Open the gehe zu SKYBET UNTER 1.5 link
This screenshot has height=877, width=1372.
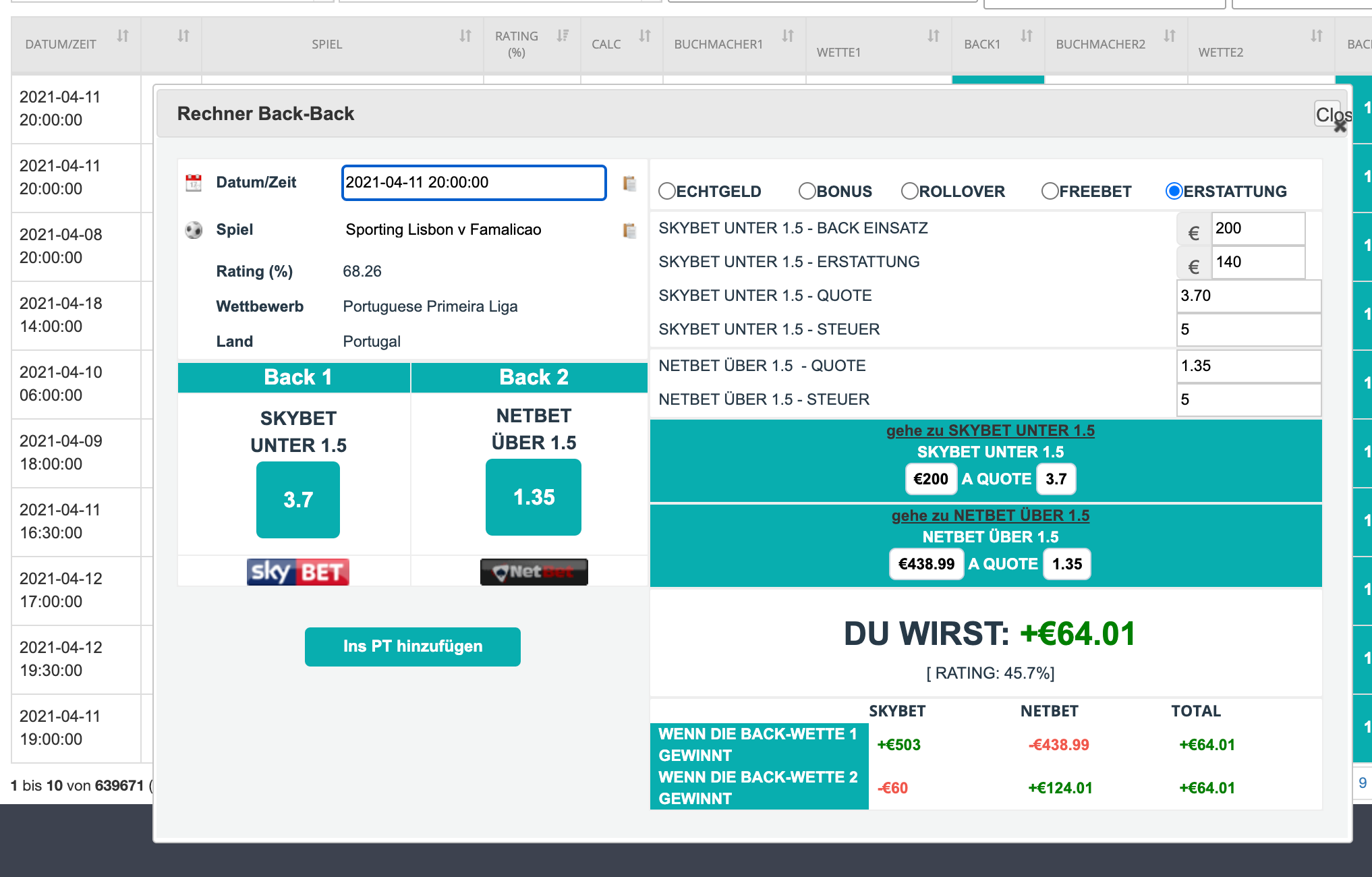(x=990, y=430)
